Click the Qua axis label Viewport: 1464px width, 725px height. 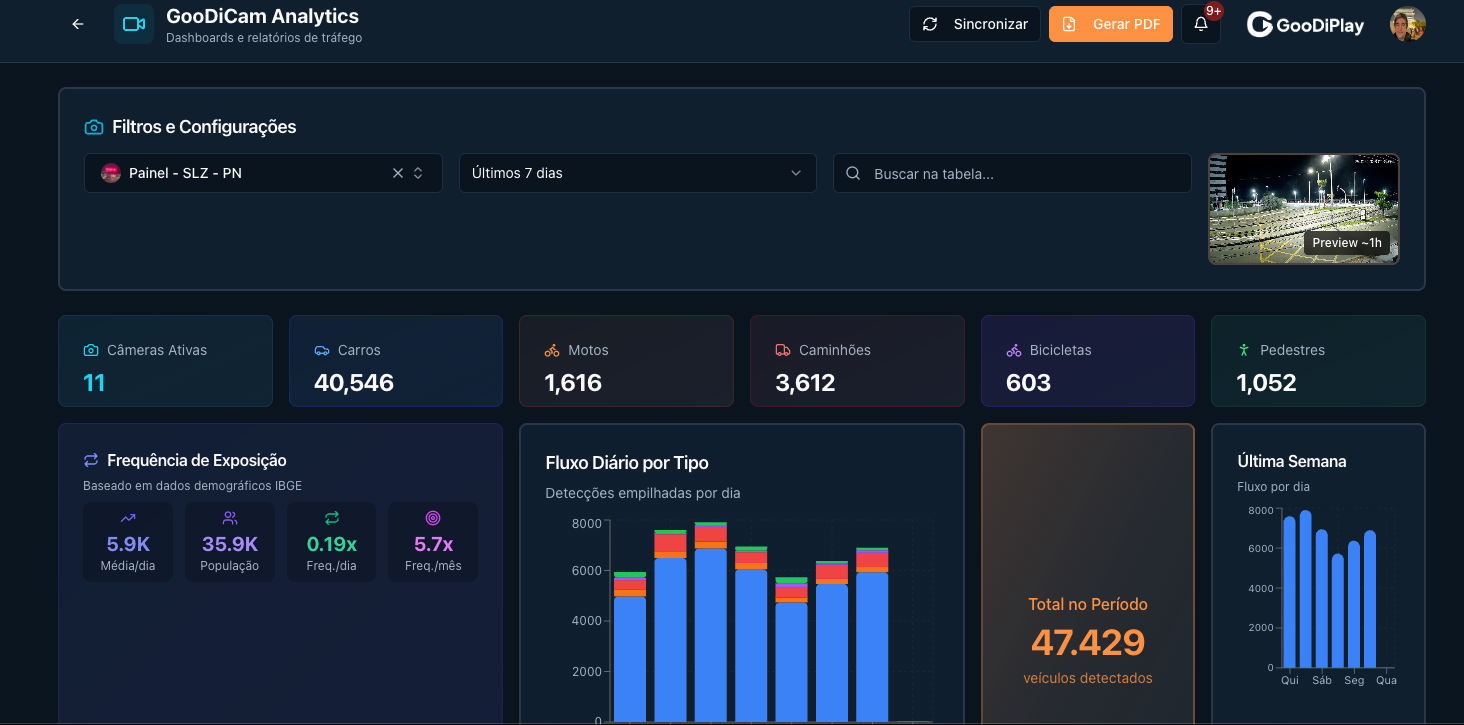[1386, 680]
